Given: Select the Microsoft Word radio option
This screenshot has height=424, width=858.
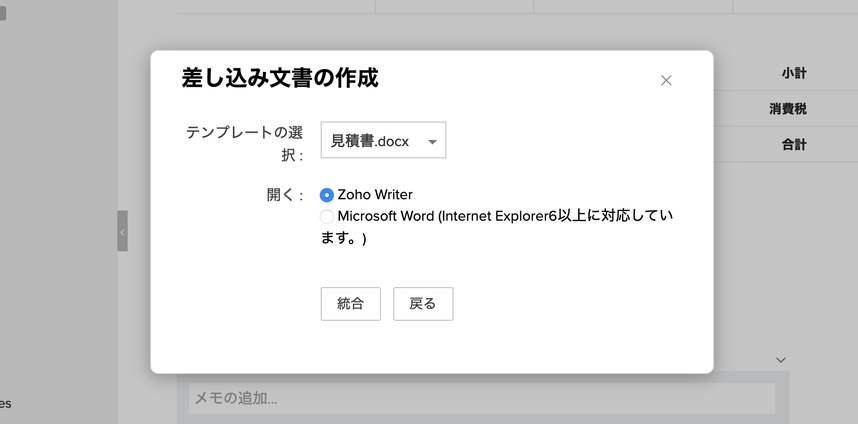Looking at the screenshot, I should point(327,217).
